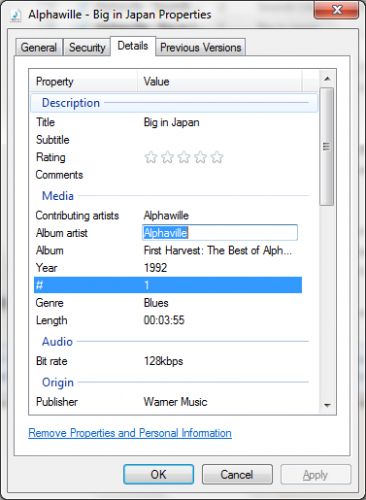366x500 pixels.
Task: Click the music file icon in title bar
Action: [x=15, y=15]
